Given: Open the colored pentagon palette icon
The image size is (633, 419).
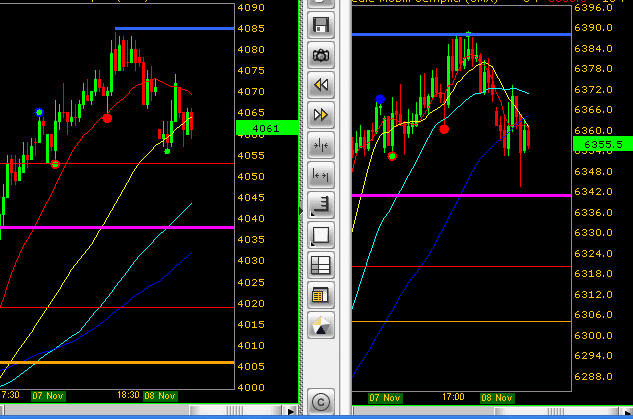Looking at the screenshot, I should pyautogui.click(x=321, y=325).
